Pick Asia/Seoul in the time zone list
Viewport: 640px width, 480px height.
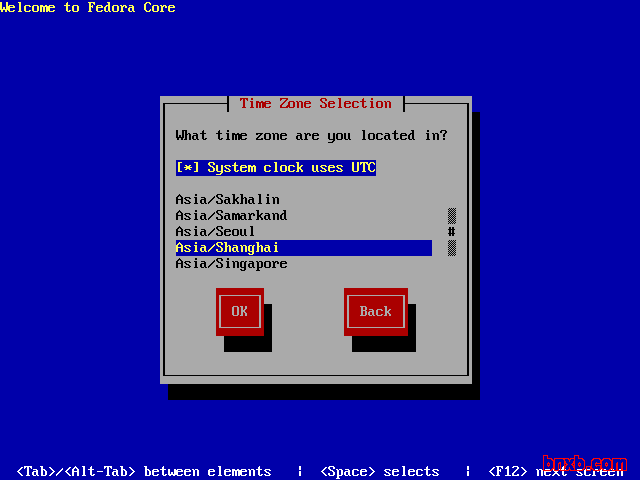point(215,232)
